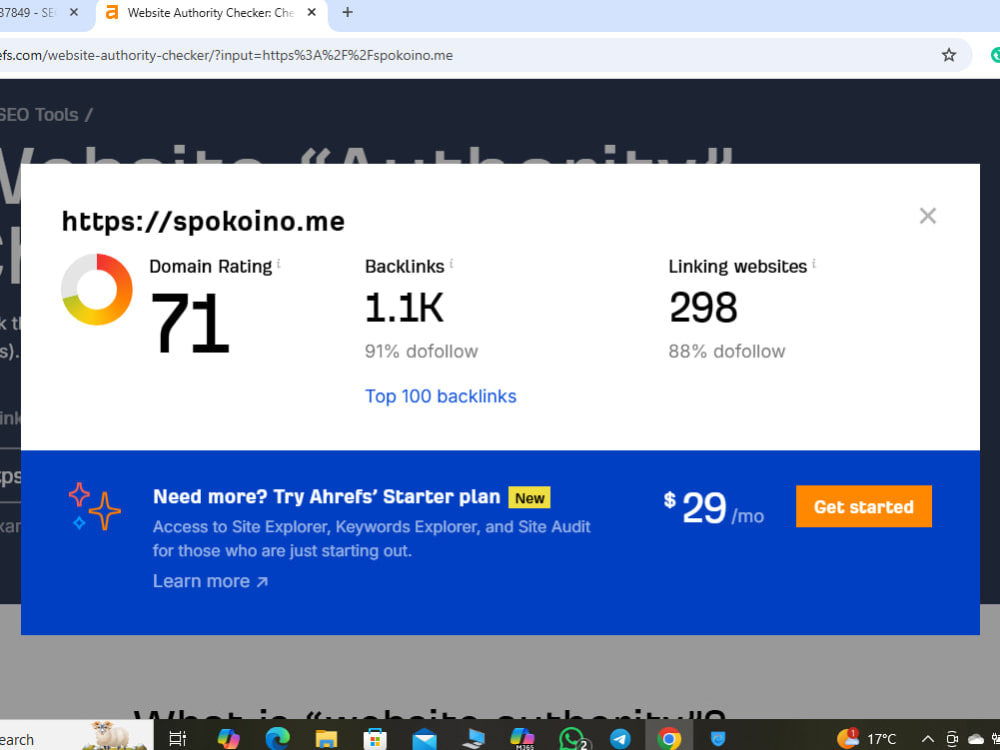The width and height of the screenshot is (1000, 750).
Task: Open WhatsApp from the taskbar
Action: coord(573,739)
